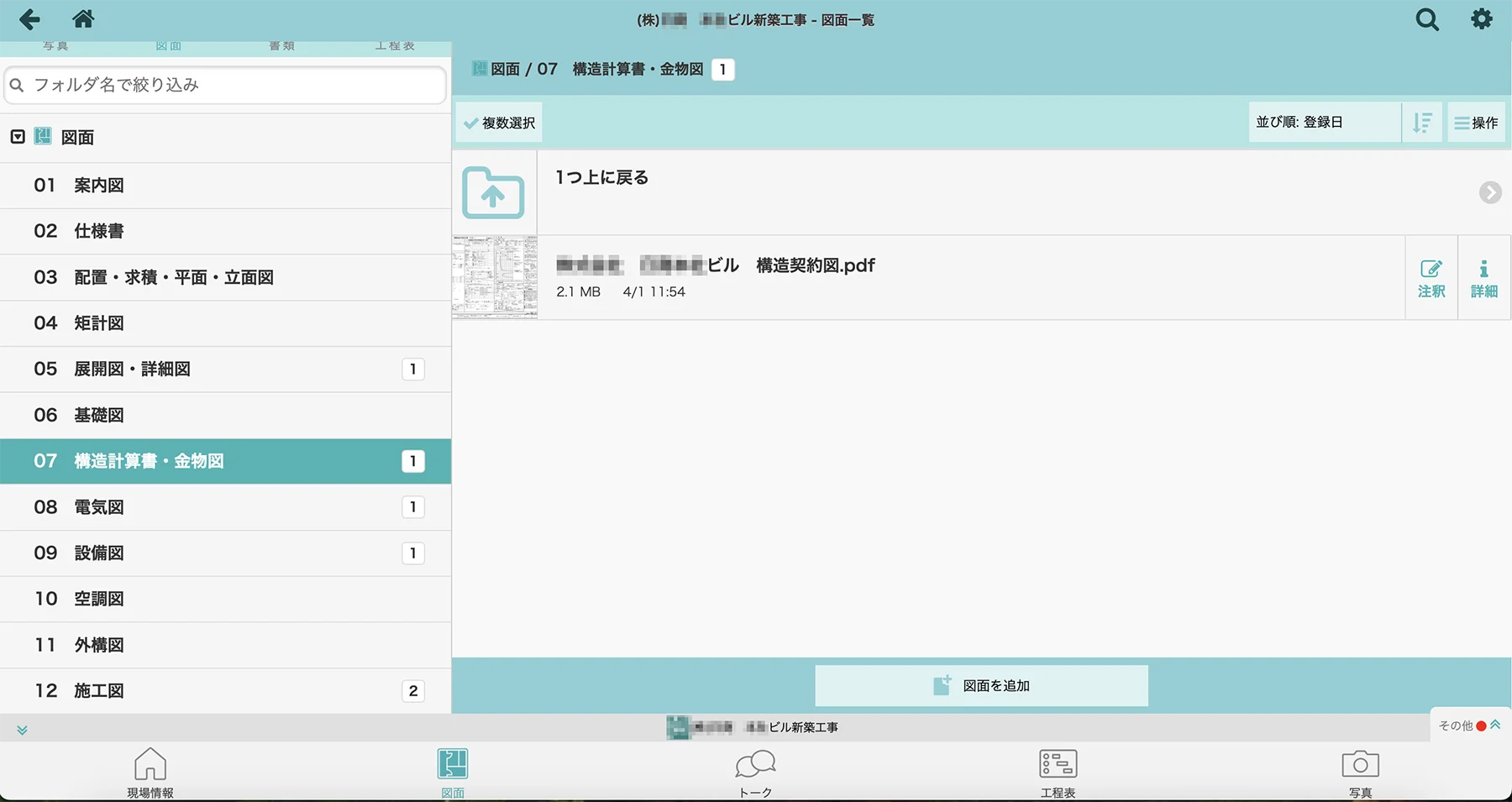Collapse the 図面 root folder tree
The width and height of the screenshot is (1512, 802).
point(18,137)
